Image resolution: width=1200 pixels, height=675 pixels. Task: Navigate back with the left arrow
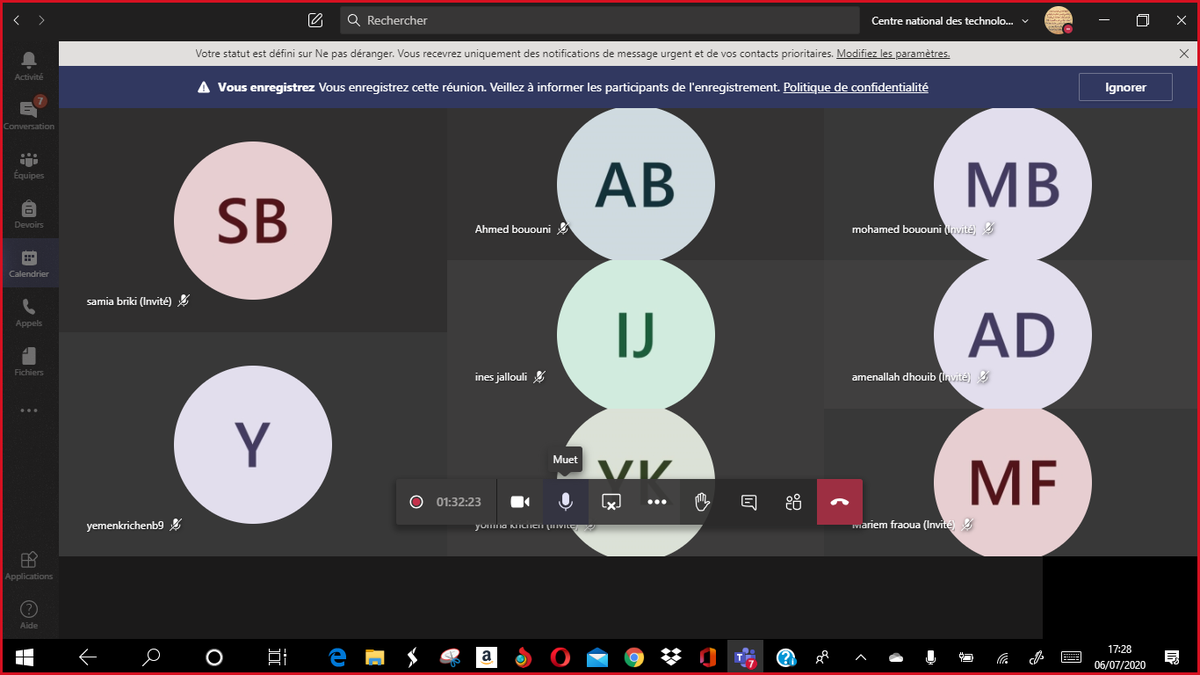[x=16, y=20]
